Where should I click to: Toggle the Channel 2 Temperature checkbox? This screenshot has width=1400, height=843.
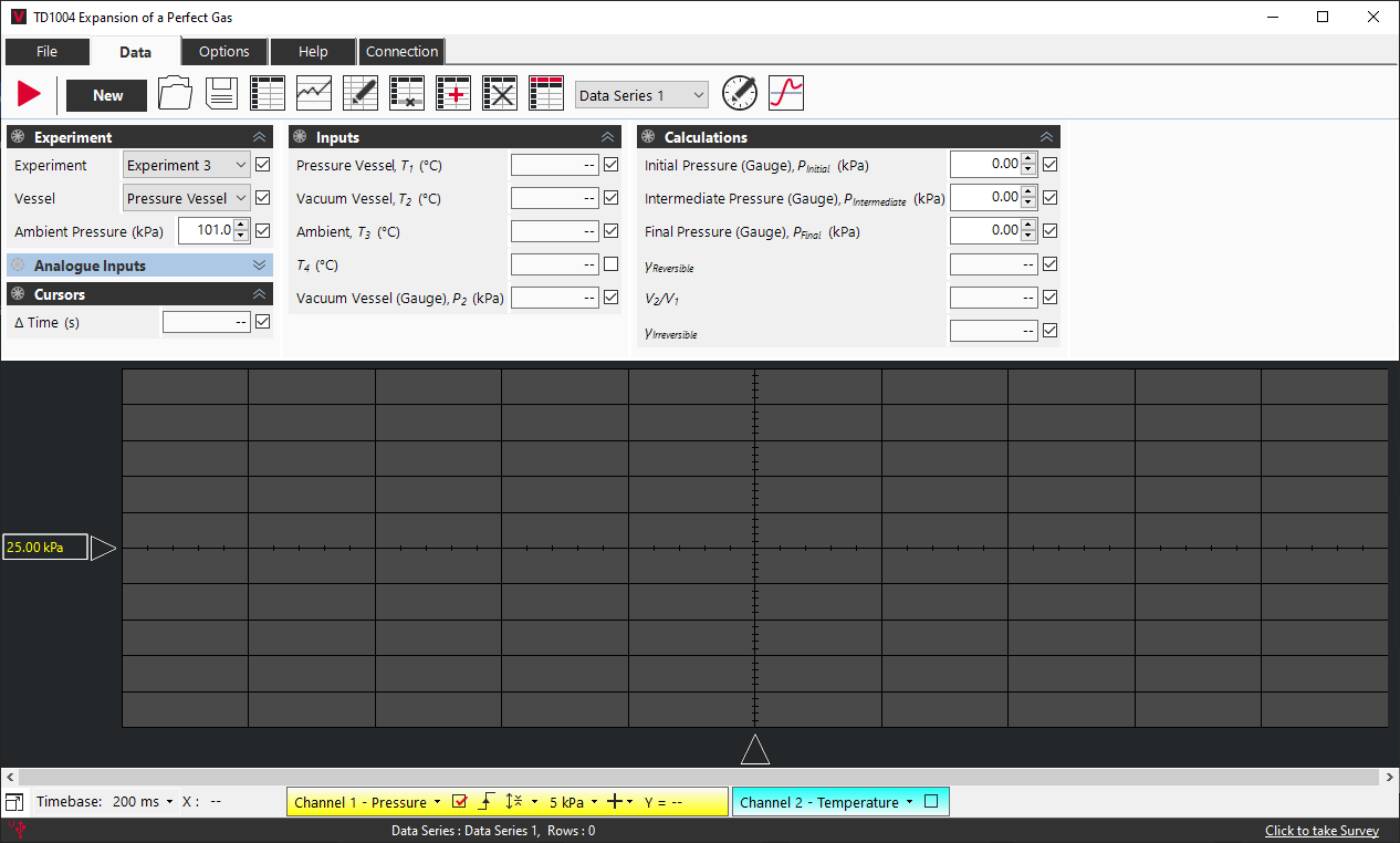pyautogui.click(x=931, y=801)
